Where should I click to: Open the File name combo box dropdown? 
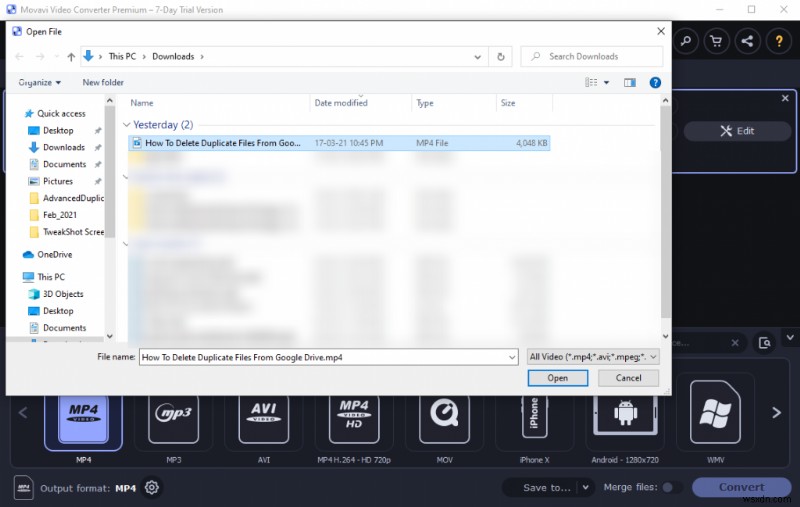(x=512, y=358)
